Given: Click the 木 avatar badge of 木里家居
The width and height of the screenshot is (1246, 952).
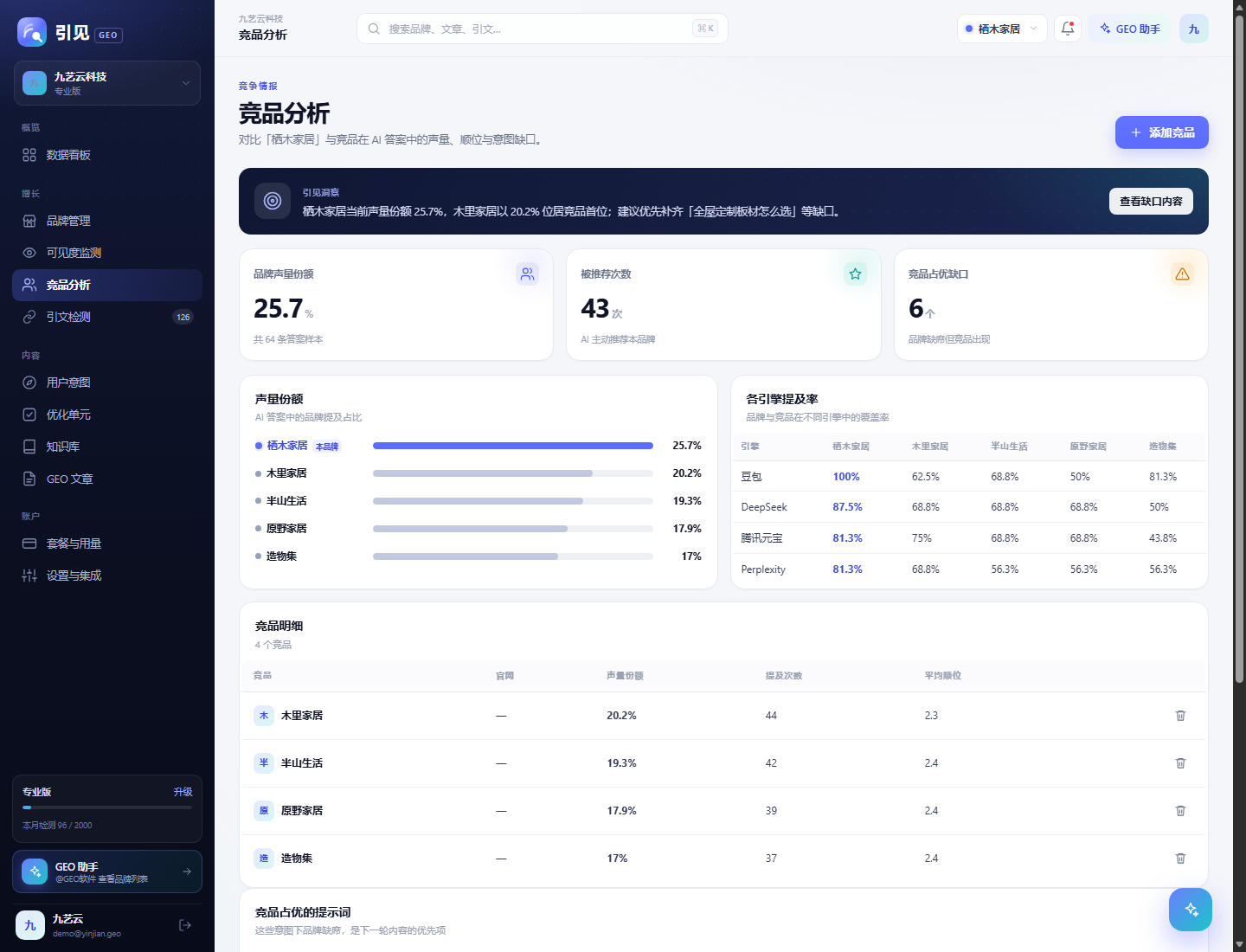Looking at the screenshot, I should [264, 716].
